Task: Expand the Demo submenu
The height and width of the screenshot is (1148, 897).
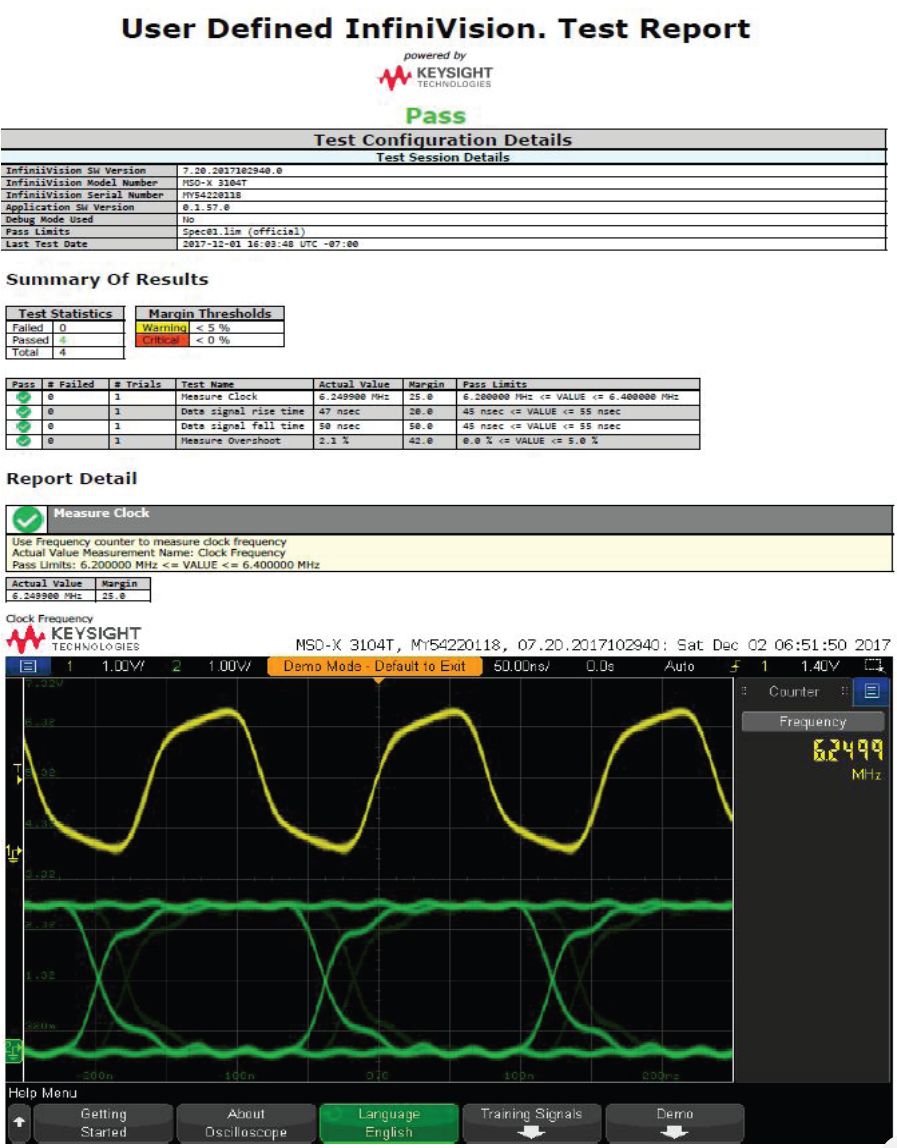Action: click(x=674, y=1123)
